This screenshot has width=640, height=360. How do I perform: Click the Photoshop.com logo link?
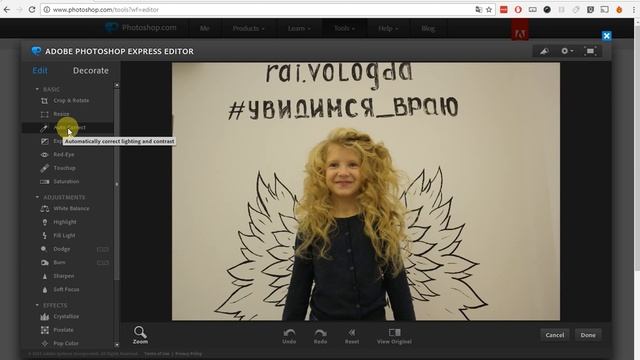pos(141,27)
